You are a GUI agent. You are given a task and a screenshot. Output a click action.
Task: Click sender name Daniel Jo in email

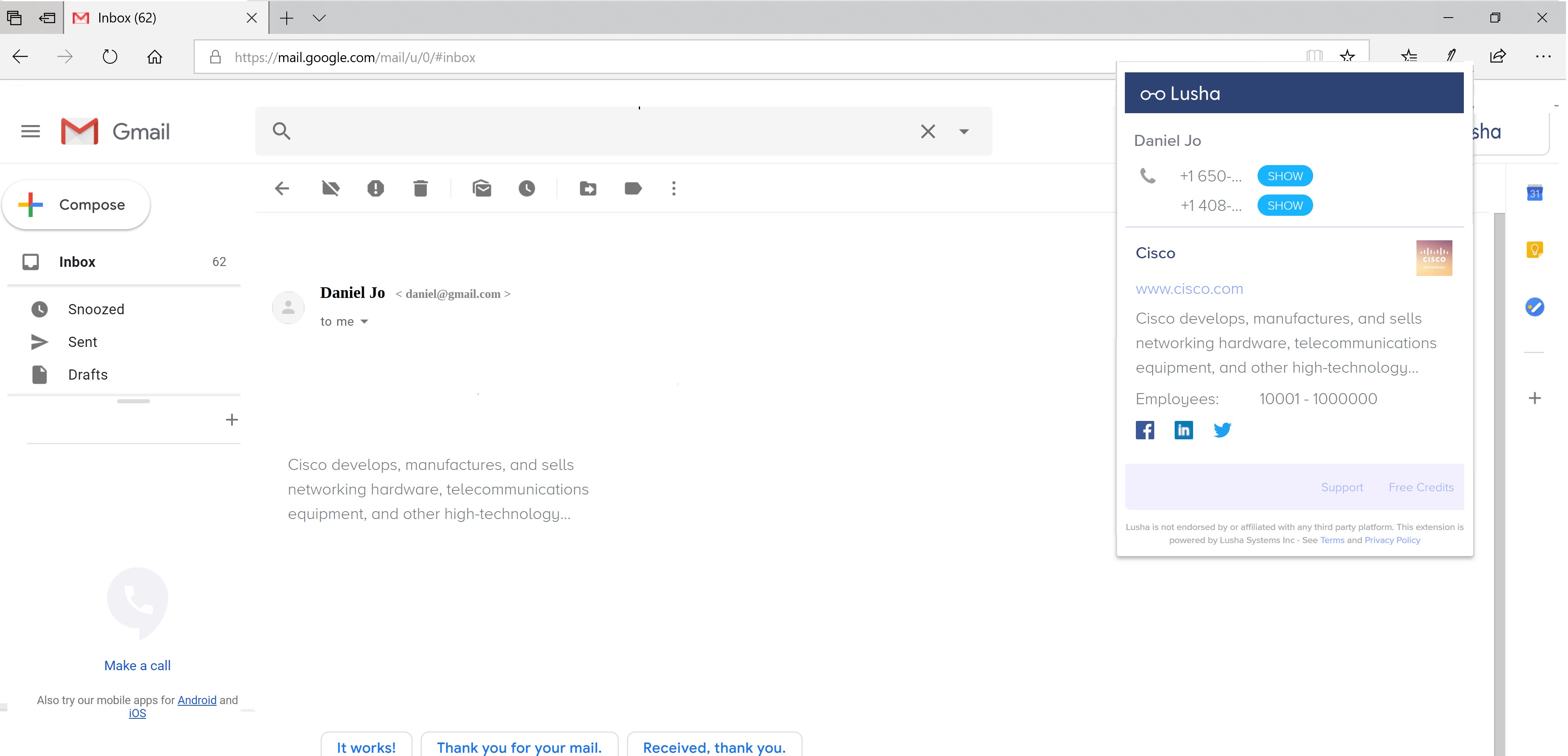coord(352,293)
